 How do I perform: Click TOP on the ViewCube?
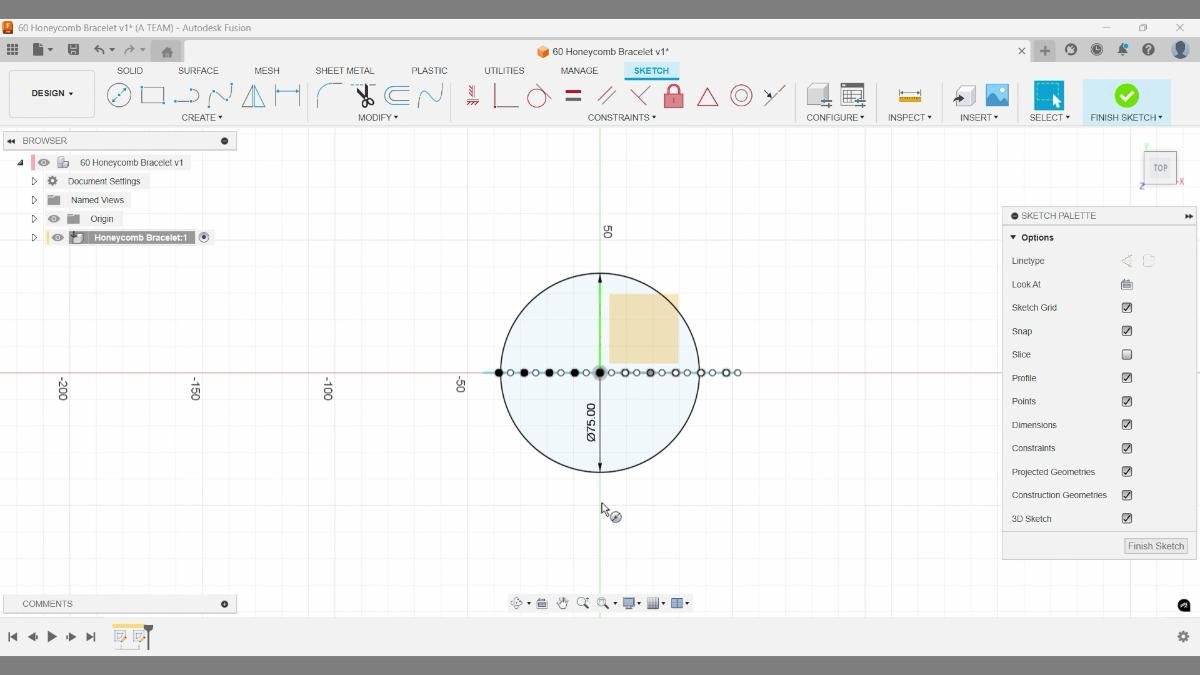point(1159,167)
